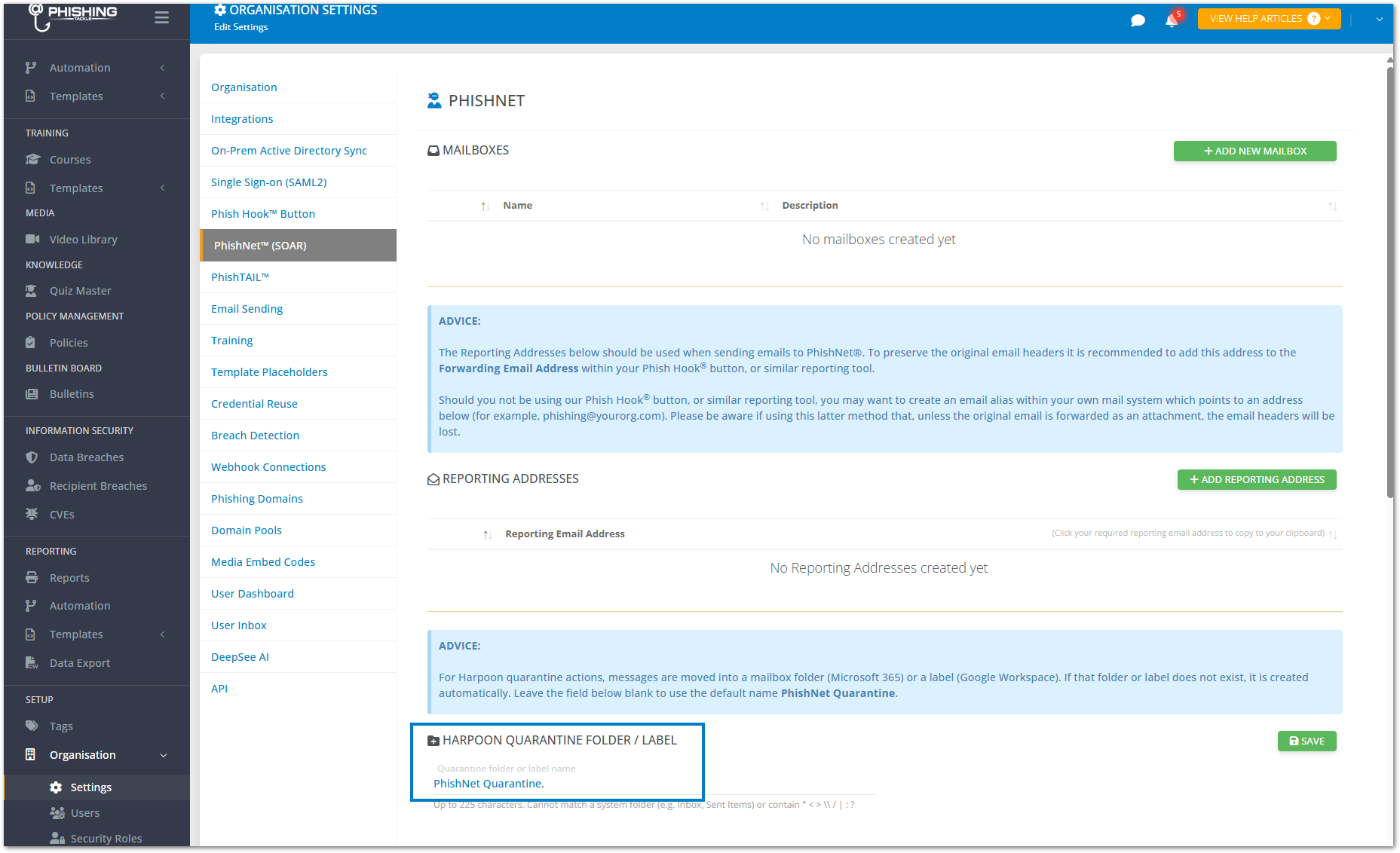Open the Domain Pools tab

pos(298,530)
